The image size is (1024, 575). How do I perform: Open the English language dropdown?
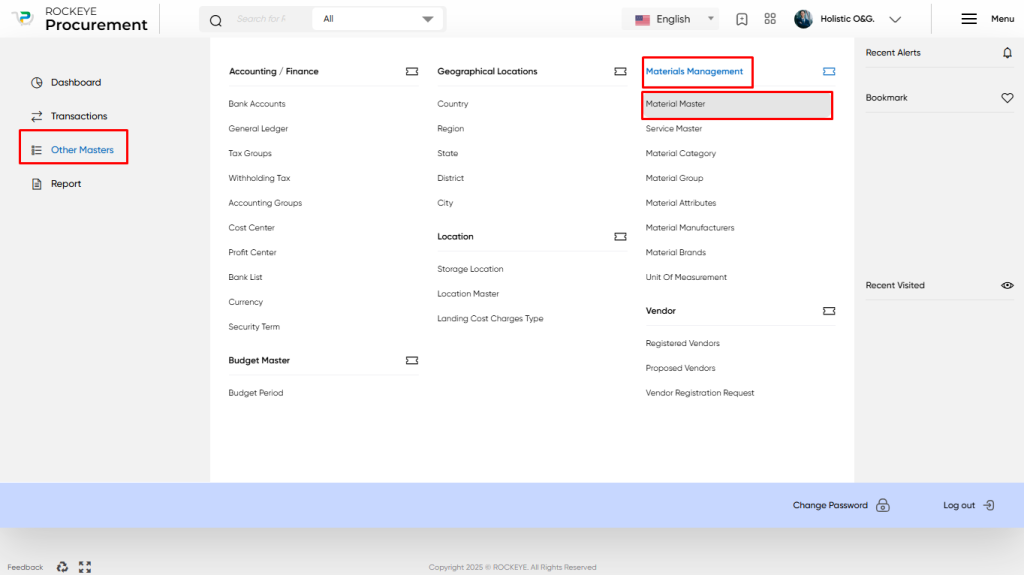(x=670, y=19)
